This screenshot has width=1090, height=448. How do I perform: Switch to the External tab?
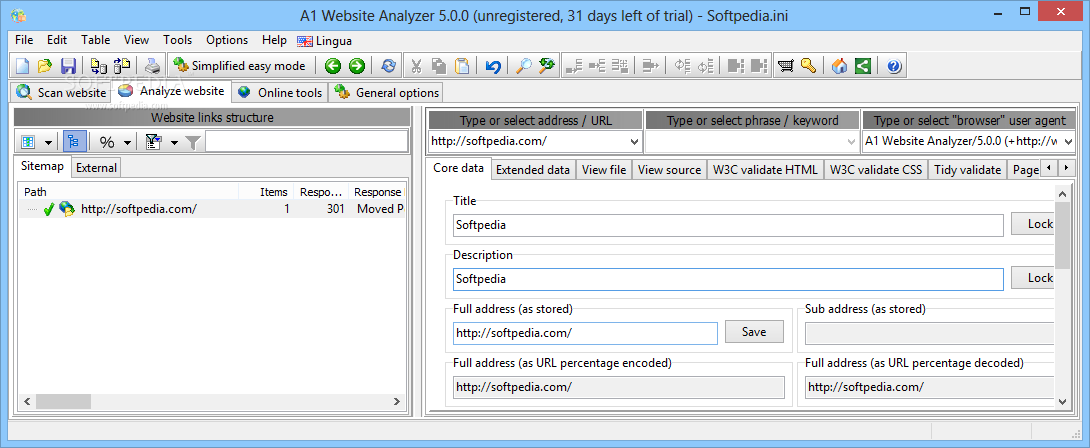point(96,168)
